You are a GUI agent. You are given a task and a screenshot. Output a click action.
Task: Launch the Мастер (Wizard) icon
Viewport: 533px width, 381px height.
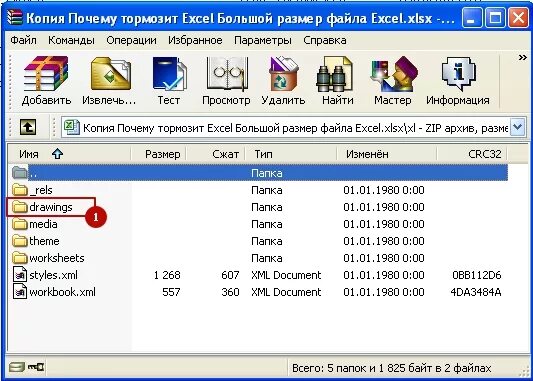click(x=393, y=81)
